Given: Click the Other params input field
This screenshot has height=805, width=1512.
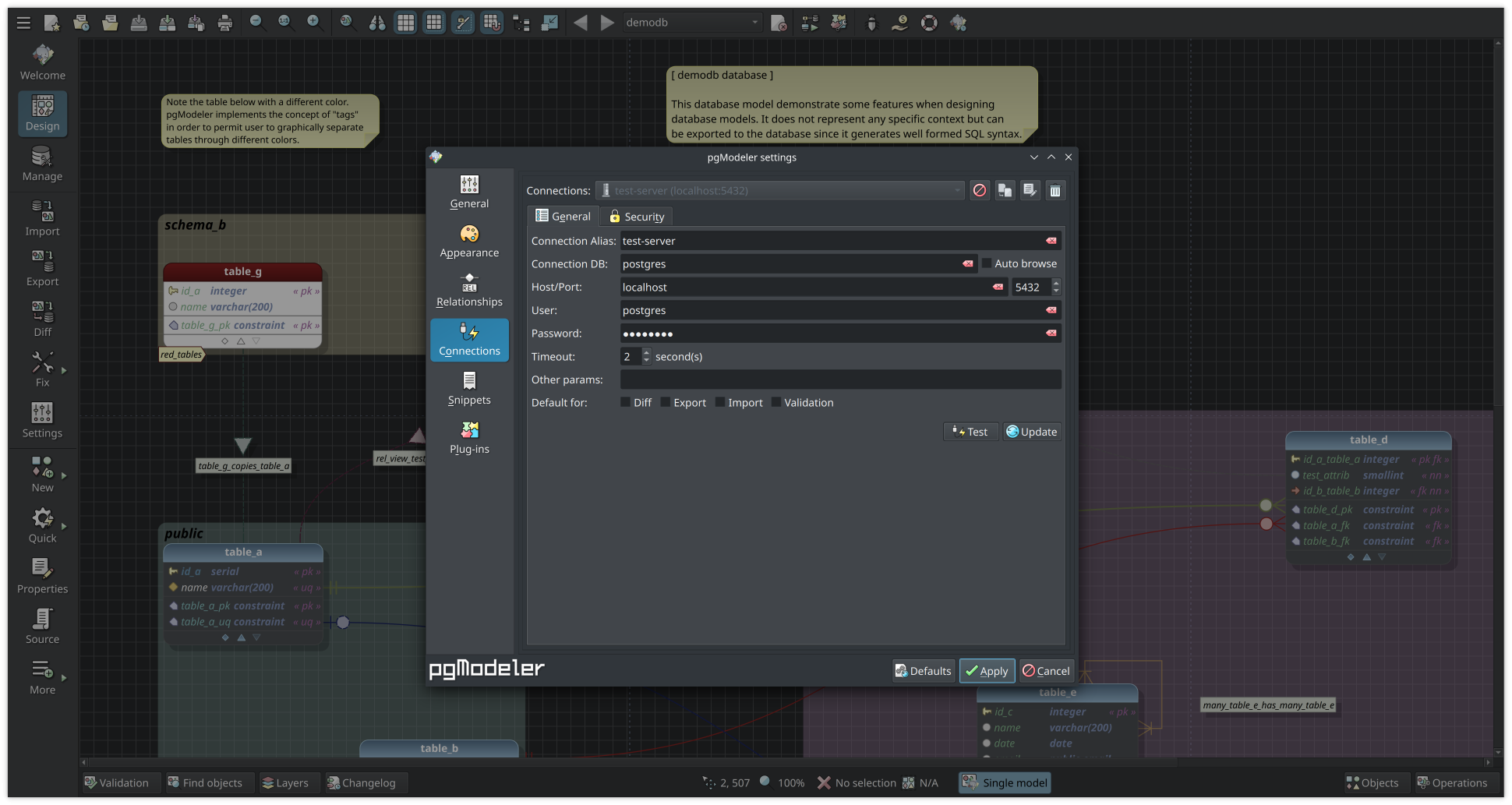Looking at the screenshot, I should pos(840,380).
